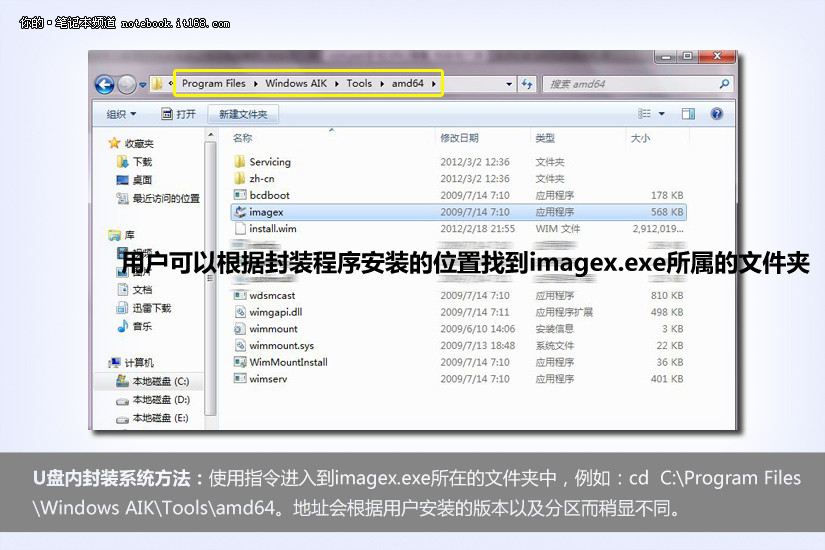
Task: Open view options dropdown arrow
Action: pos(661,114)
